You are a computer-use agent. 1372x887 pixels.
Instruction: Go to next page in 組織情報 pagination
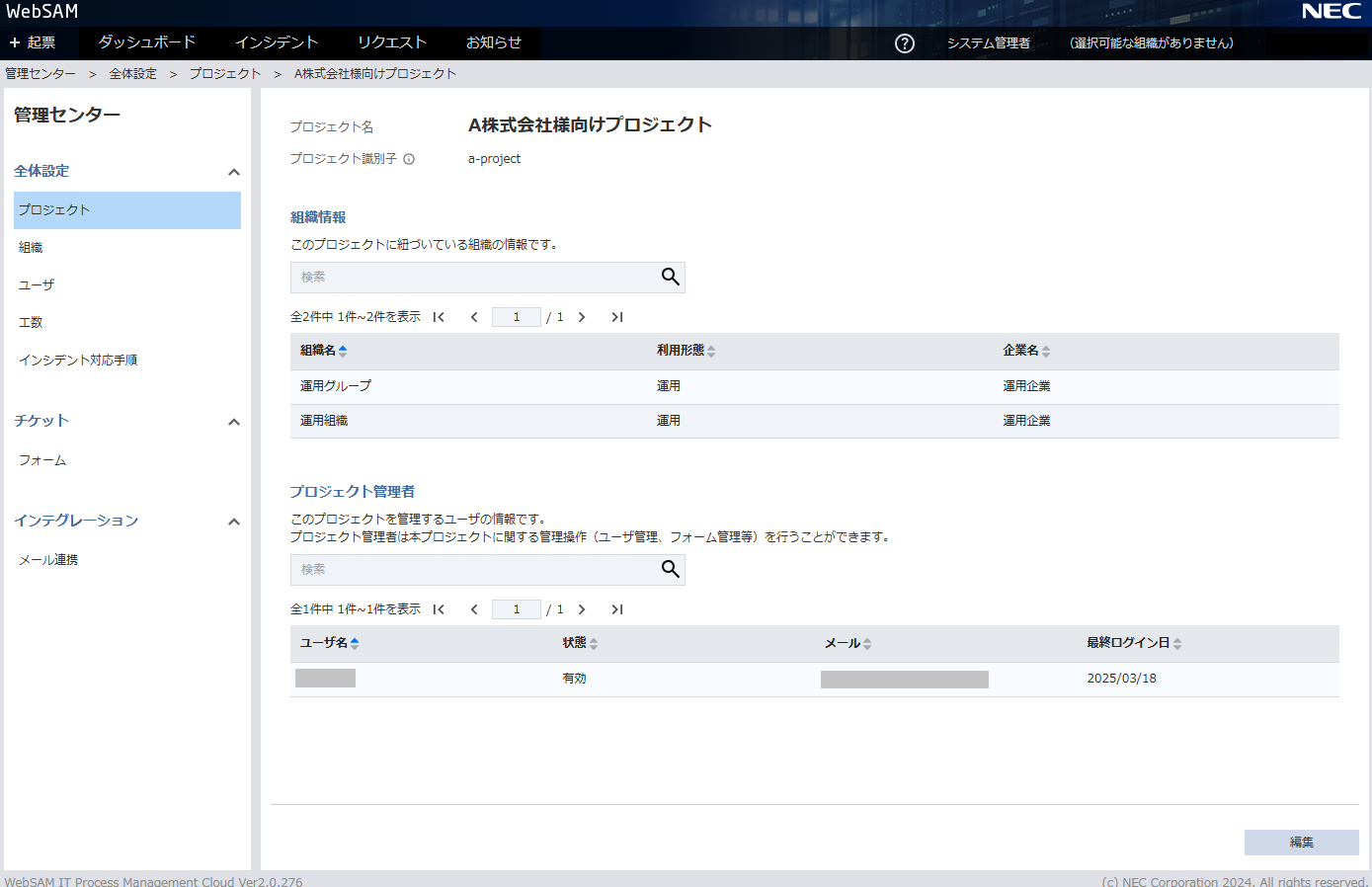pyautogui.click(x=582, y=317)
